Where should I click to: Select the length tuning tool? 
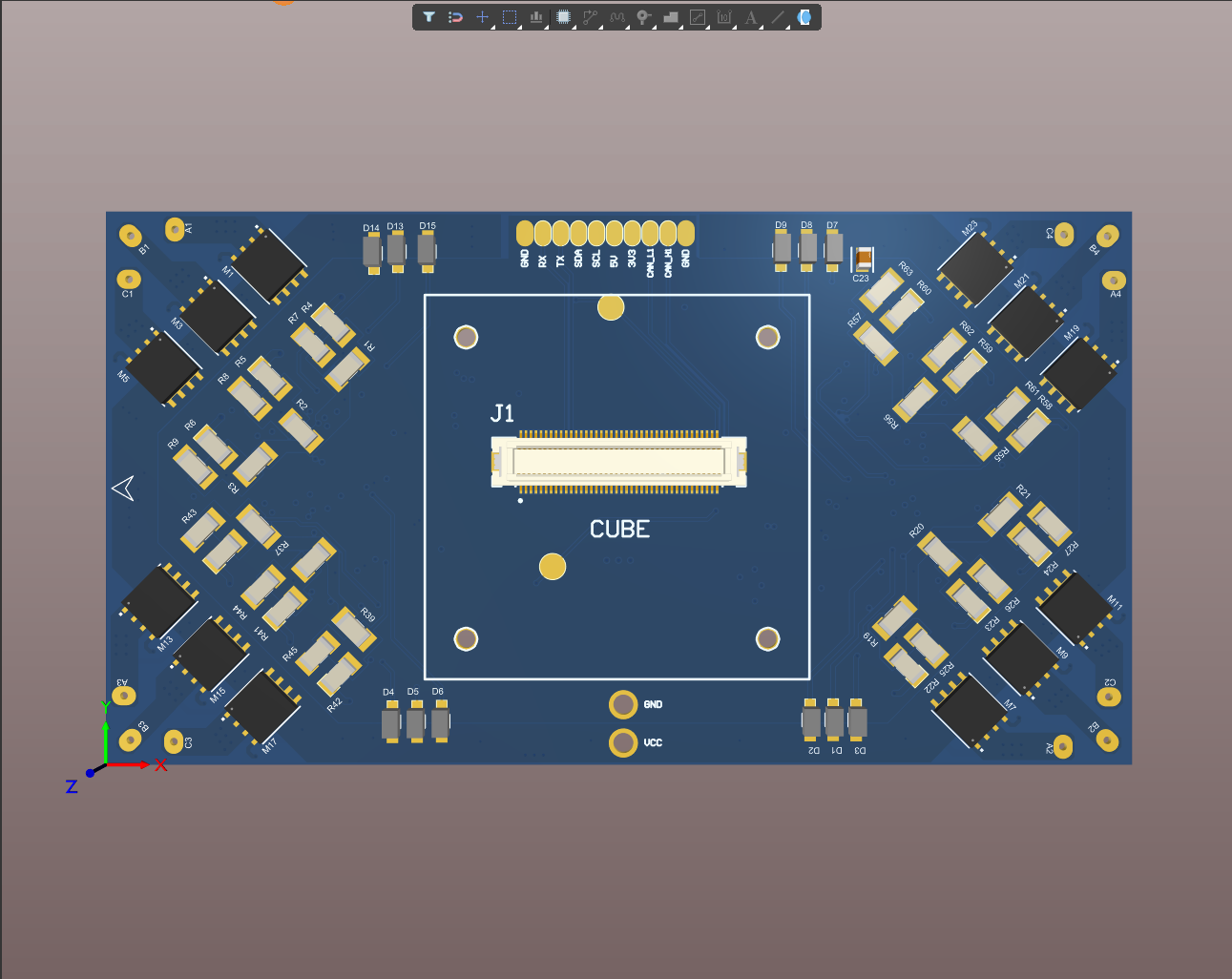click(x=616, y=17)
